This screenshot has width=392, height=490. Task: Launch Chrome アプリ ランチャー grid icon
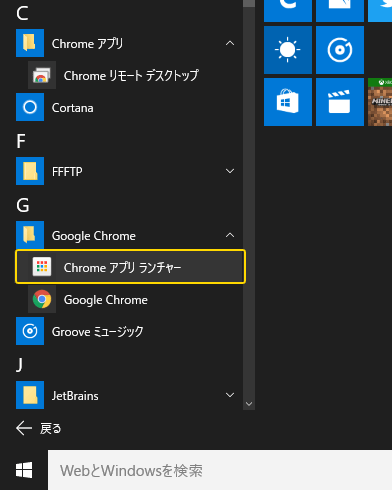pos(42,267)
